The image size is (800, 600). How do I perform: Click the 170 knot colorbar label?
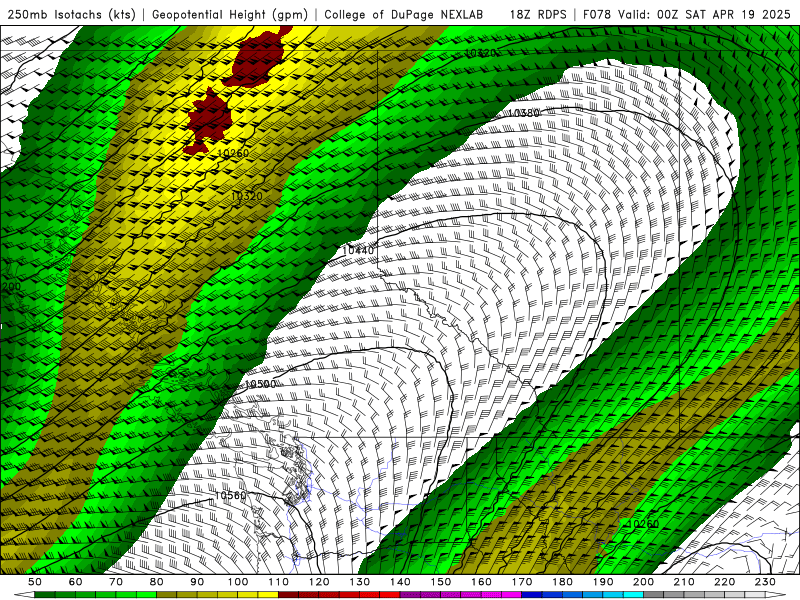(x=522, y=582)
